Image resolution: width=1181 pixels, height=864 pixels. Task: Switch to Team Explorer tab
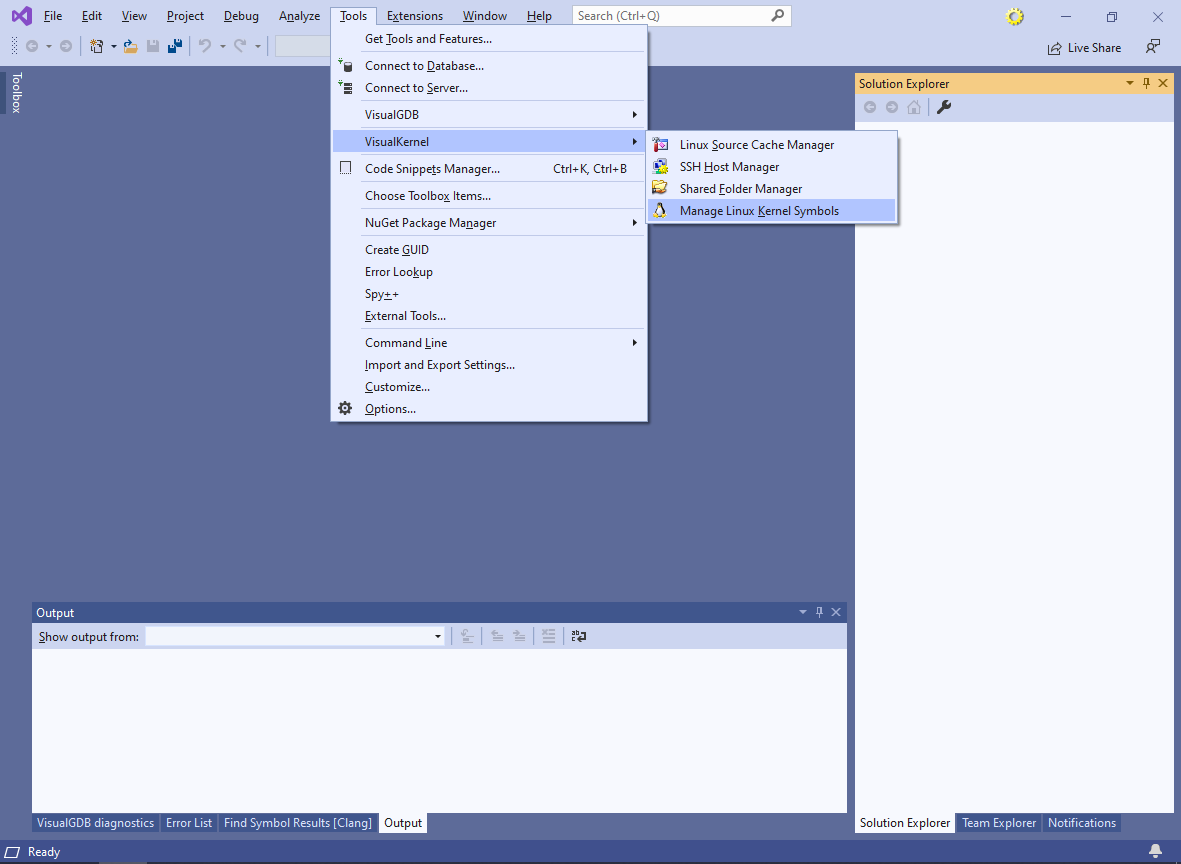999,823
